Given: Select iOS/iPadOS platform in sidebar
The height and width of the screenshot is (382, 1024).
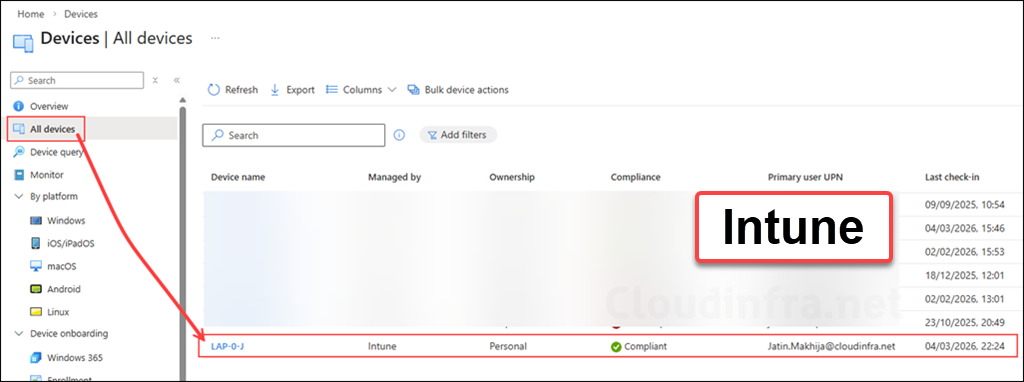Looking at the screenshot, I should tap(72, 244).
